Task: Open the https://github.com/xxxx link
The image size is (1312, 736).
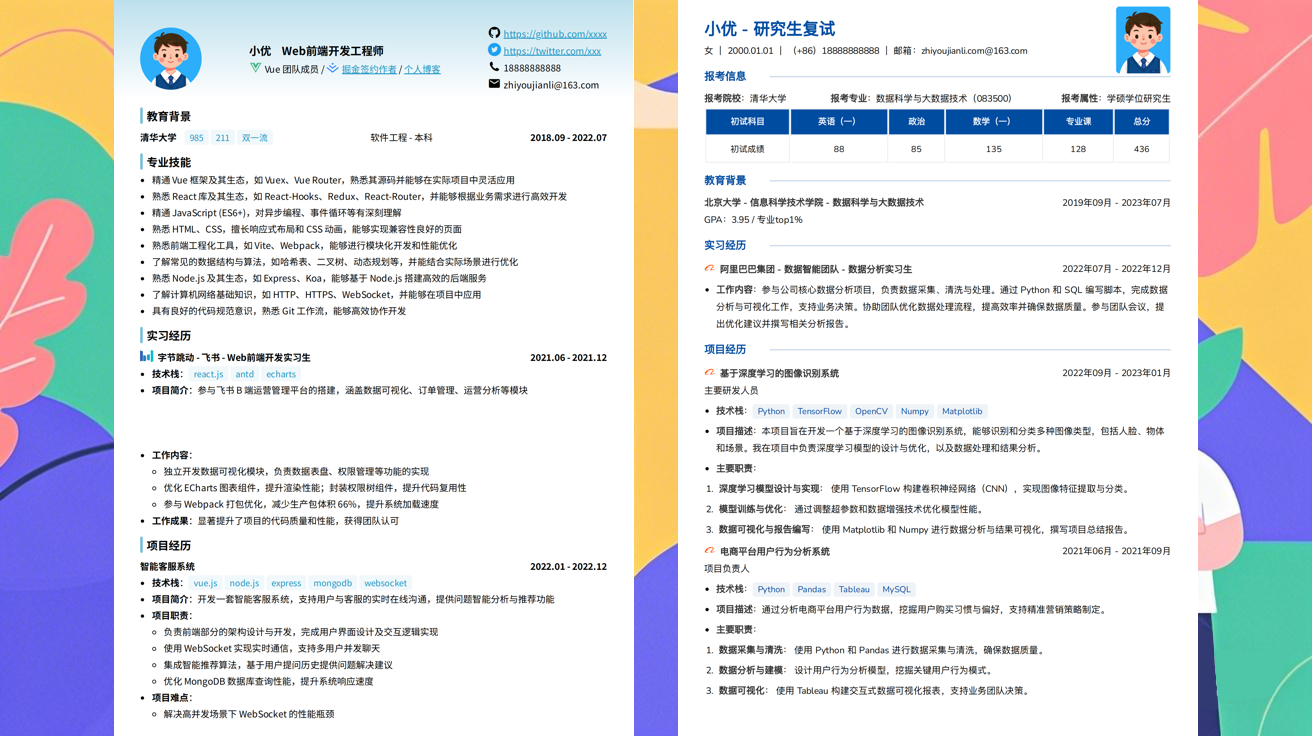Action: pyautogui.click(x=555, y=34)
